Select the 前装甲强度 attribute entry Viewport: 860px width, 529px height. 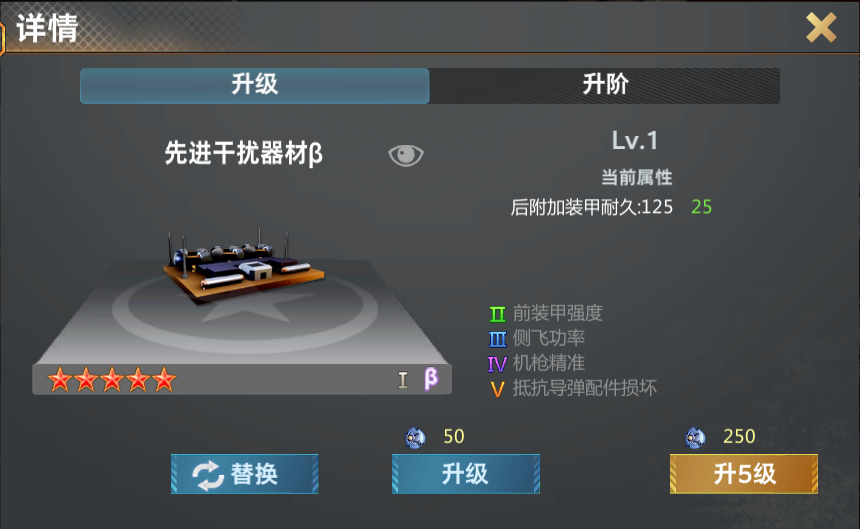pos(557,314)
